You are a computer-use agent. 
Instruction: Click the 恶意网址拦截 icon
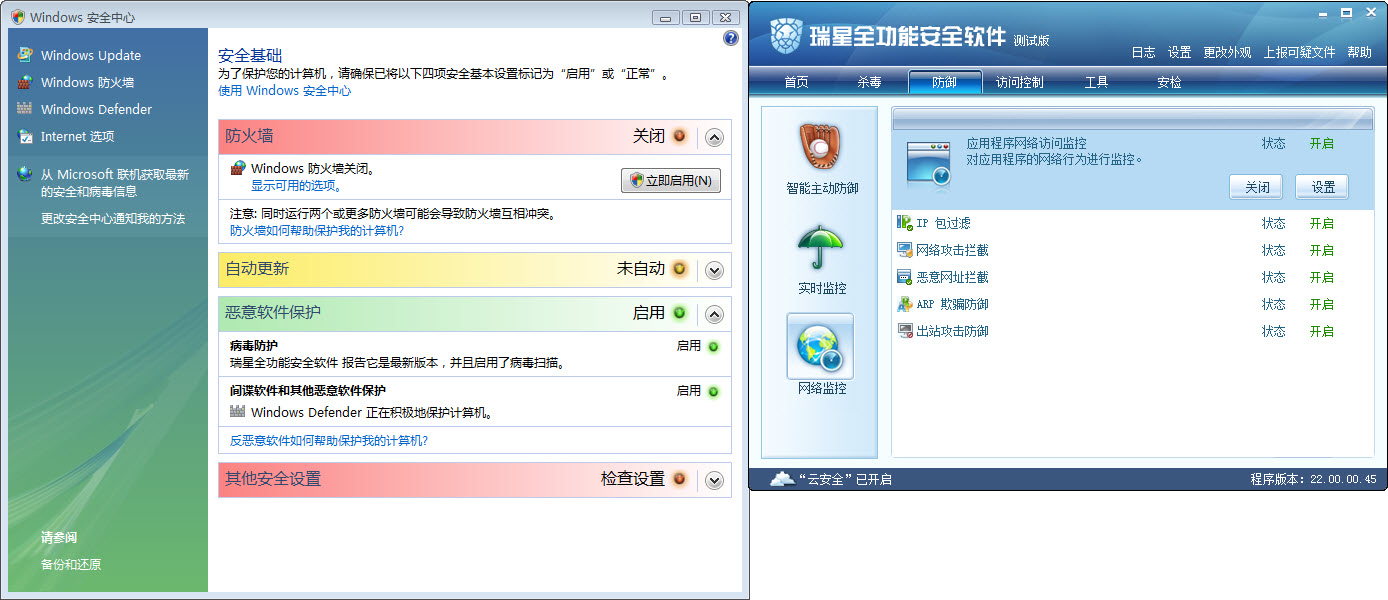coord(904,277)
